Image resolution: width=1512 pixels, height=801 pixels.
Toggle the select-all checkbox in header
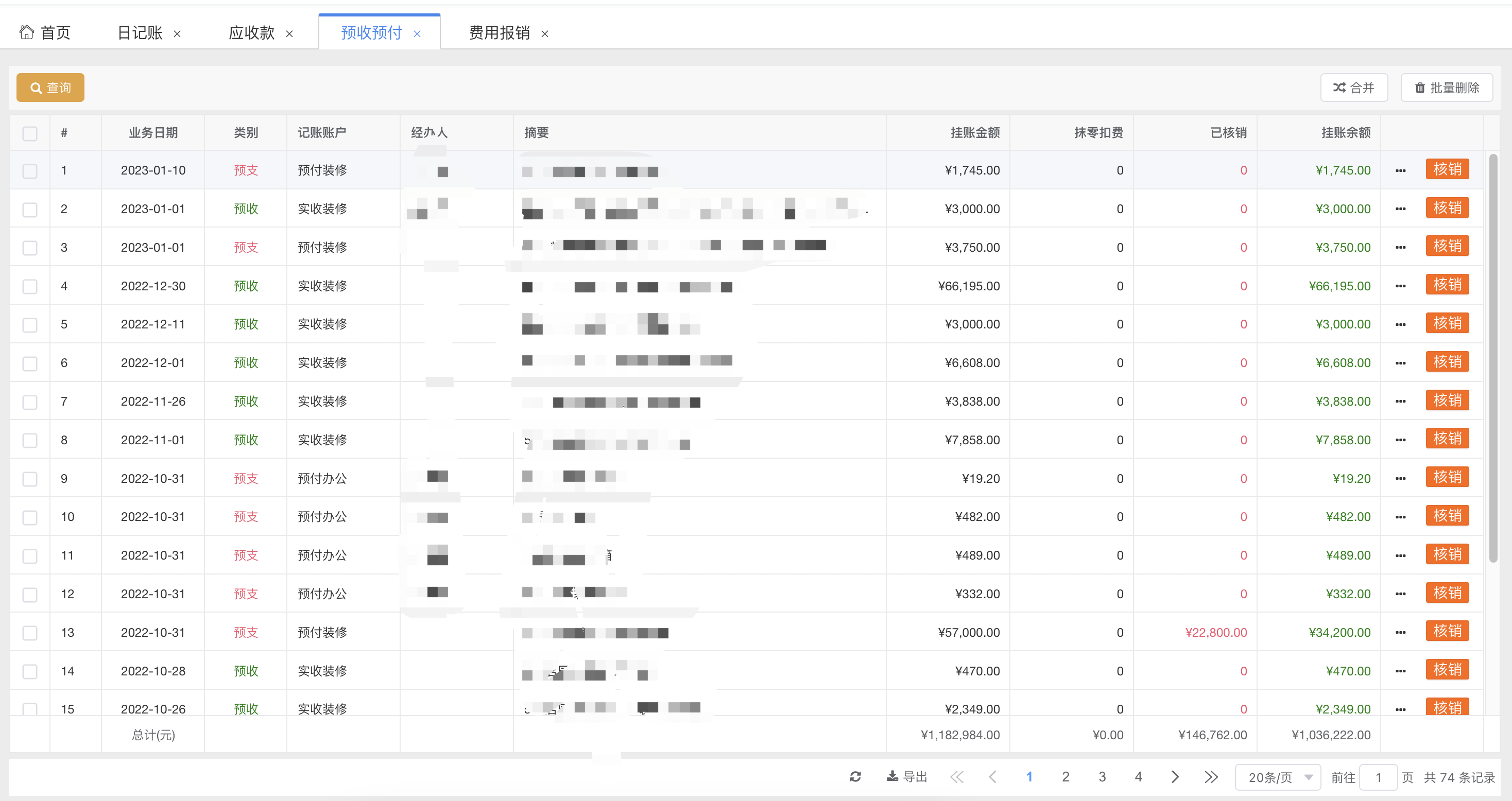(x=30, y=133)
